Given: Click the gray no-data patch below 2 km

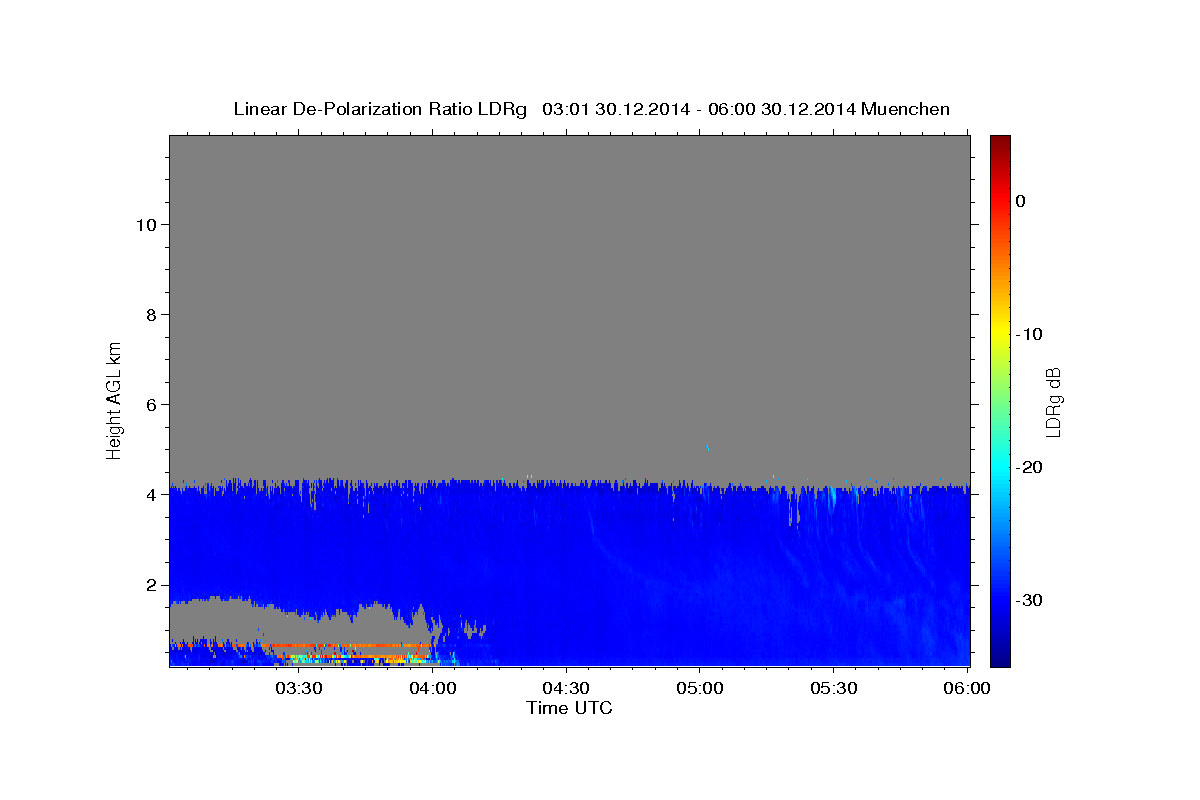Looking at the screenshot, I should 300,620.
